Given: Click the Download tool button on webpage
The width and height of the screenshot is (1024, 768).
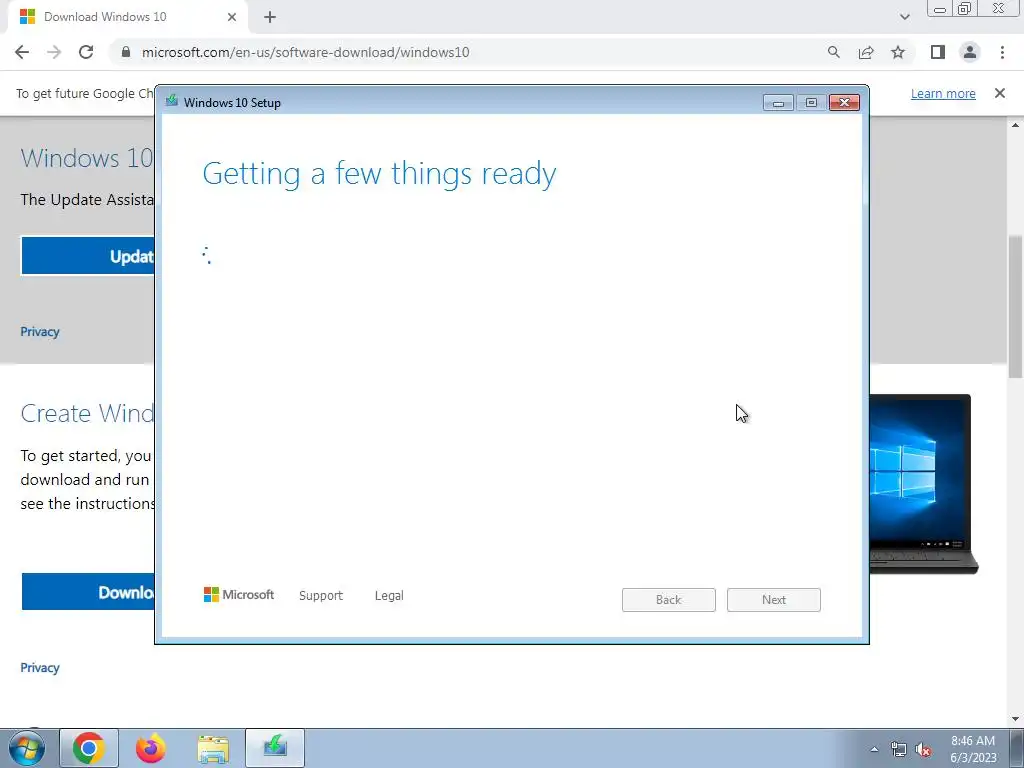Looking at the screenshot, I should pos(88,592).
